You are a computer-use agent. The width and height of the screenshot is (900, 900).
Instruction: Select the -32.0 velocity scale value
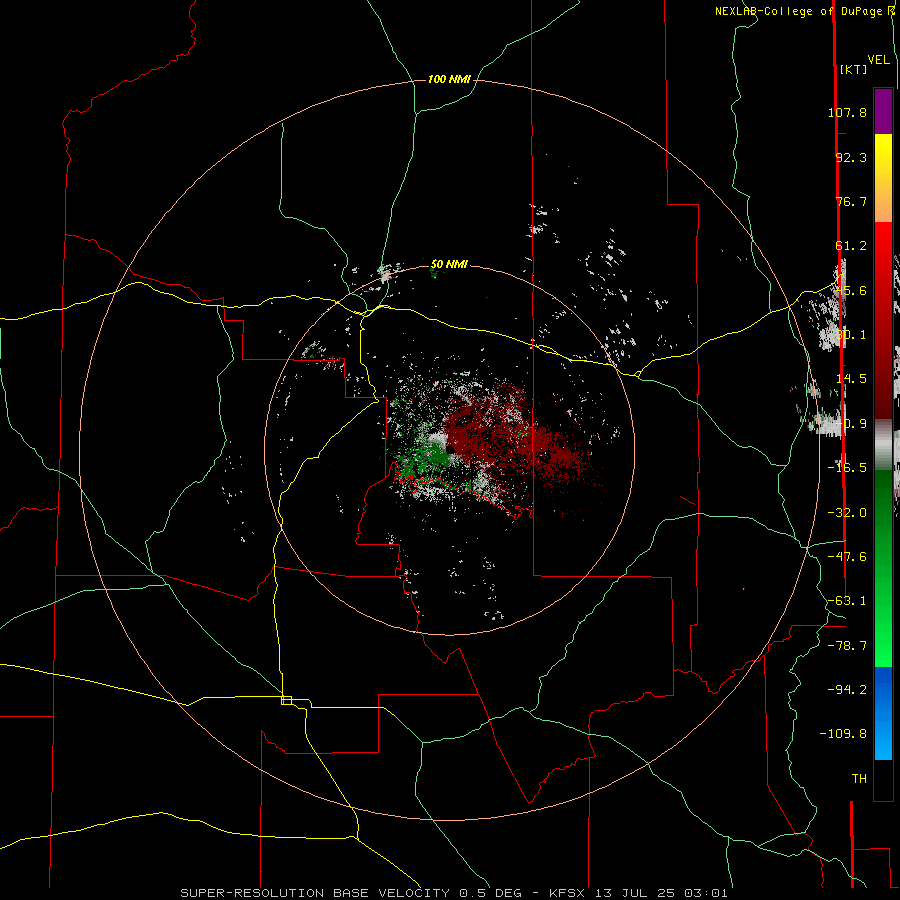[x=847, y=513]
